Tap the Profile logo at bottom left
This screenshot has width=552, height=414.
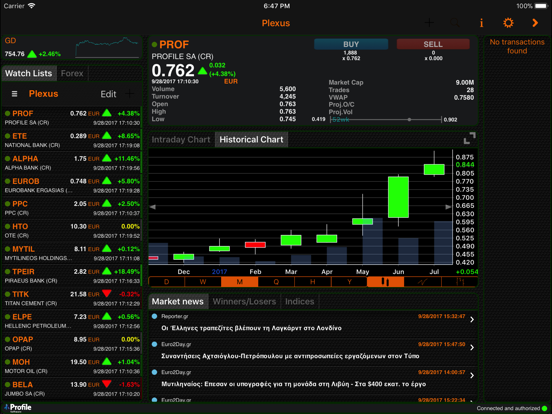(18, 408)
